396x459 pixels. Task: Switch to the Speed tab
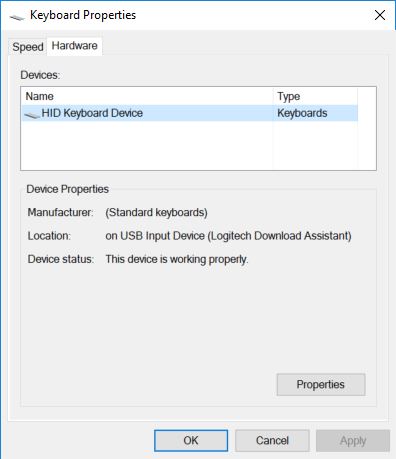point(28,47)
